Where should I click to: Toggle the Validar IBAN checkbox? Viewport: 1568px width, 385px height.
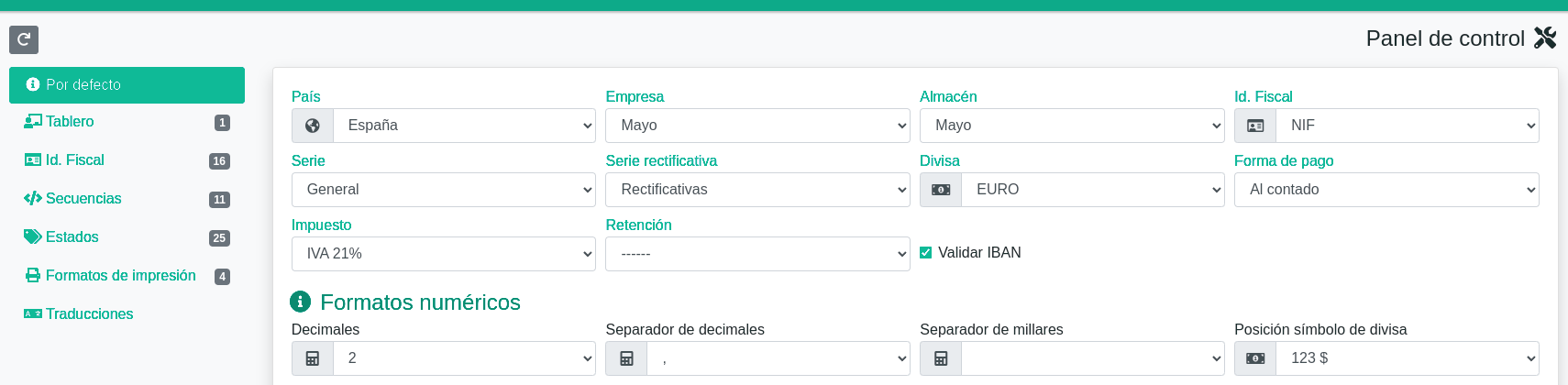pyautogui.click(x=926, y=253)
